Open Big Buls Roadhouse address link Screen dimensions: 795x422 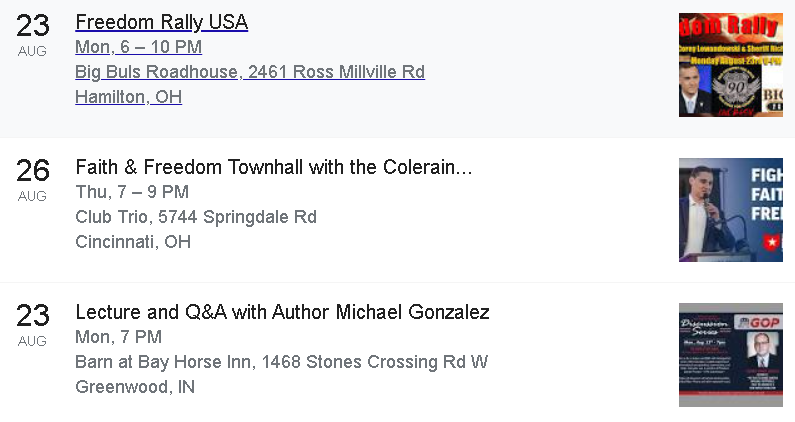[250, 72]
